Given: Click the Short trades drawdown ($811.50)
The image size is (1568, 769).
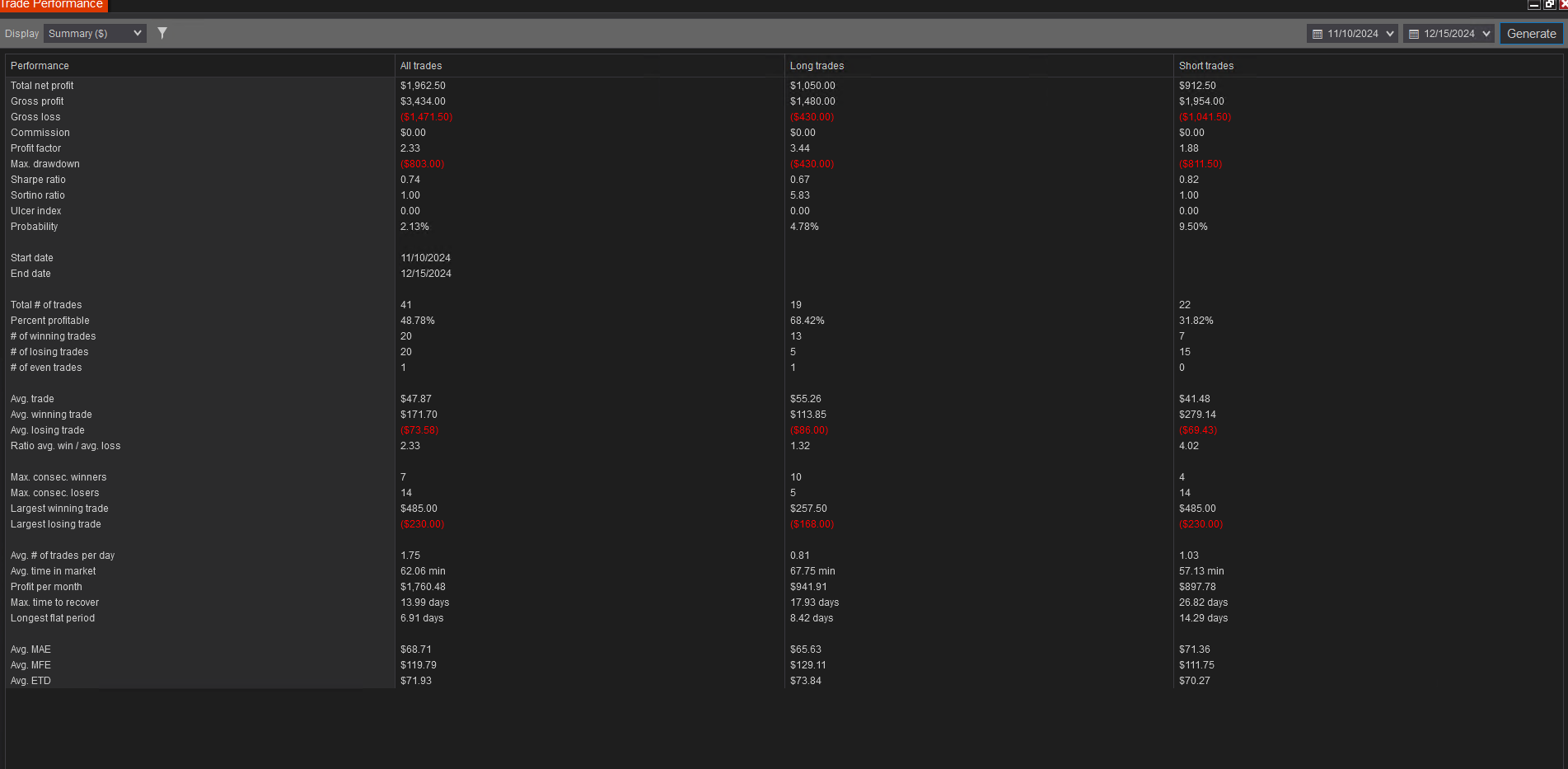Looking at the screenshot, I should tap(1201, 164).
